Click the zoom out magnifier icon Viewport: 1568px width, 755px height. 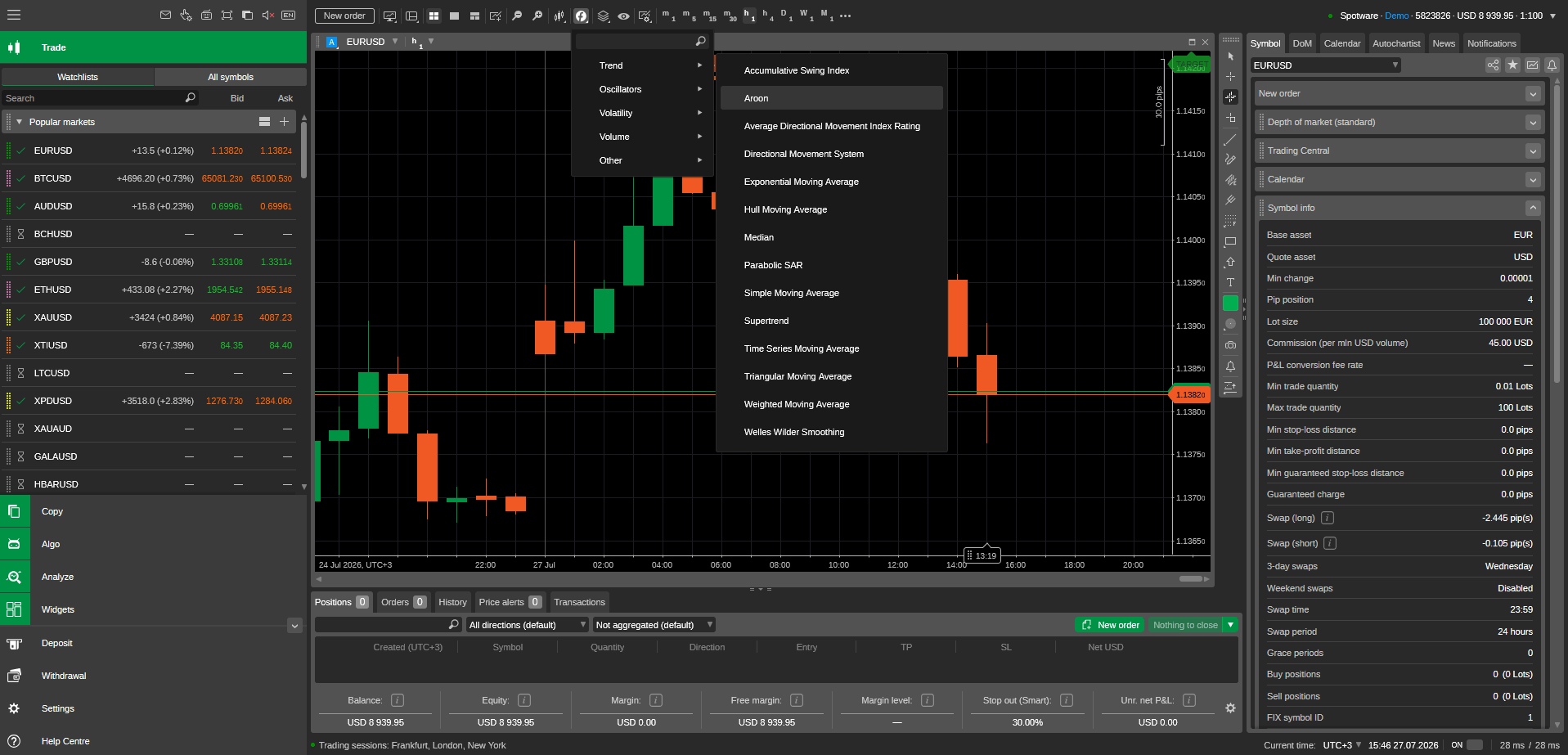coord(517,16)
